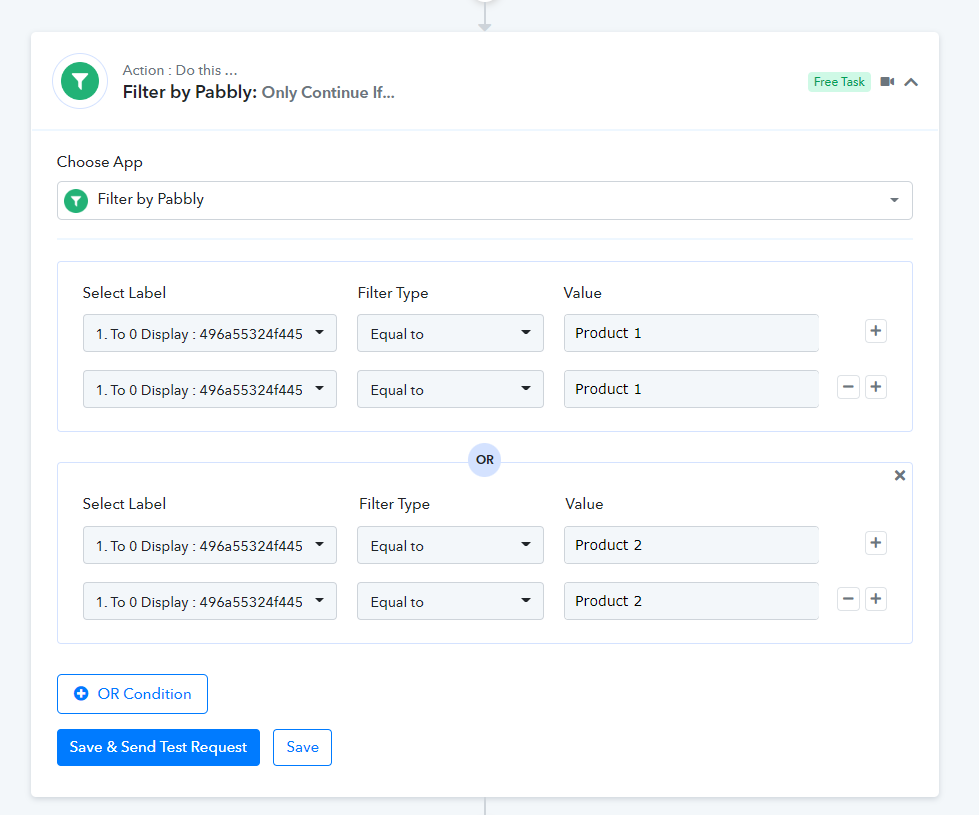The height and width of the screenshot is (815, 979).
Task: Add condition with plus in second Product 1 row
Action: (875, 387)
